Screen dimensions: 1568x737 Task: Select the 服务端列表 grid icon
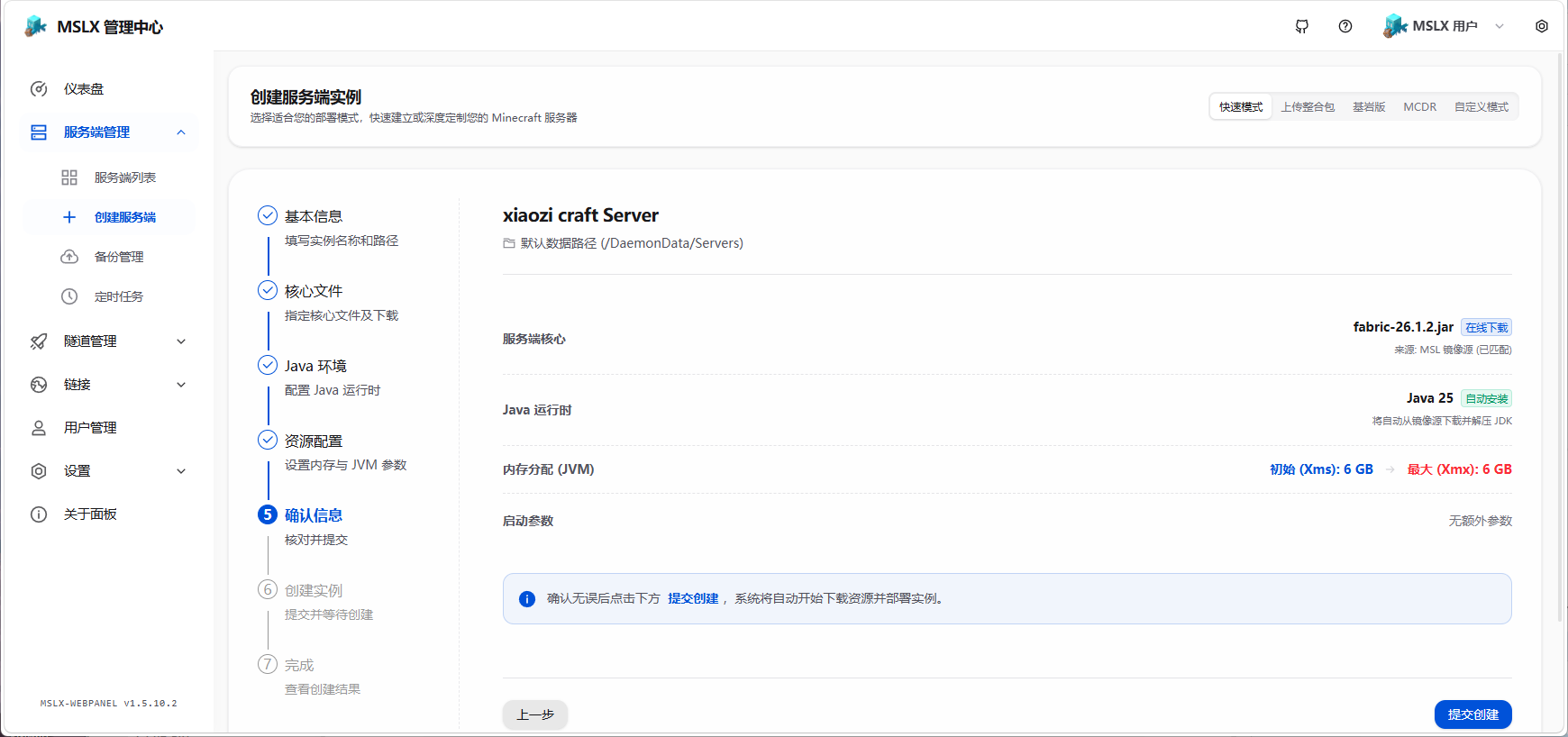coord(69,177)
